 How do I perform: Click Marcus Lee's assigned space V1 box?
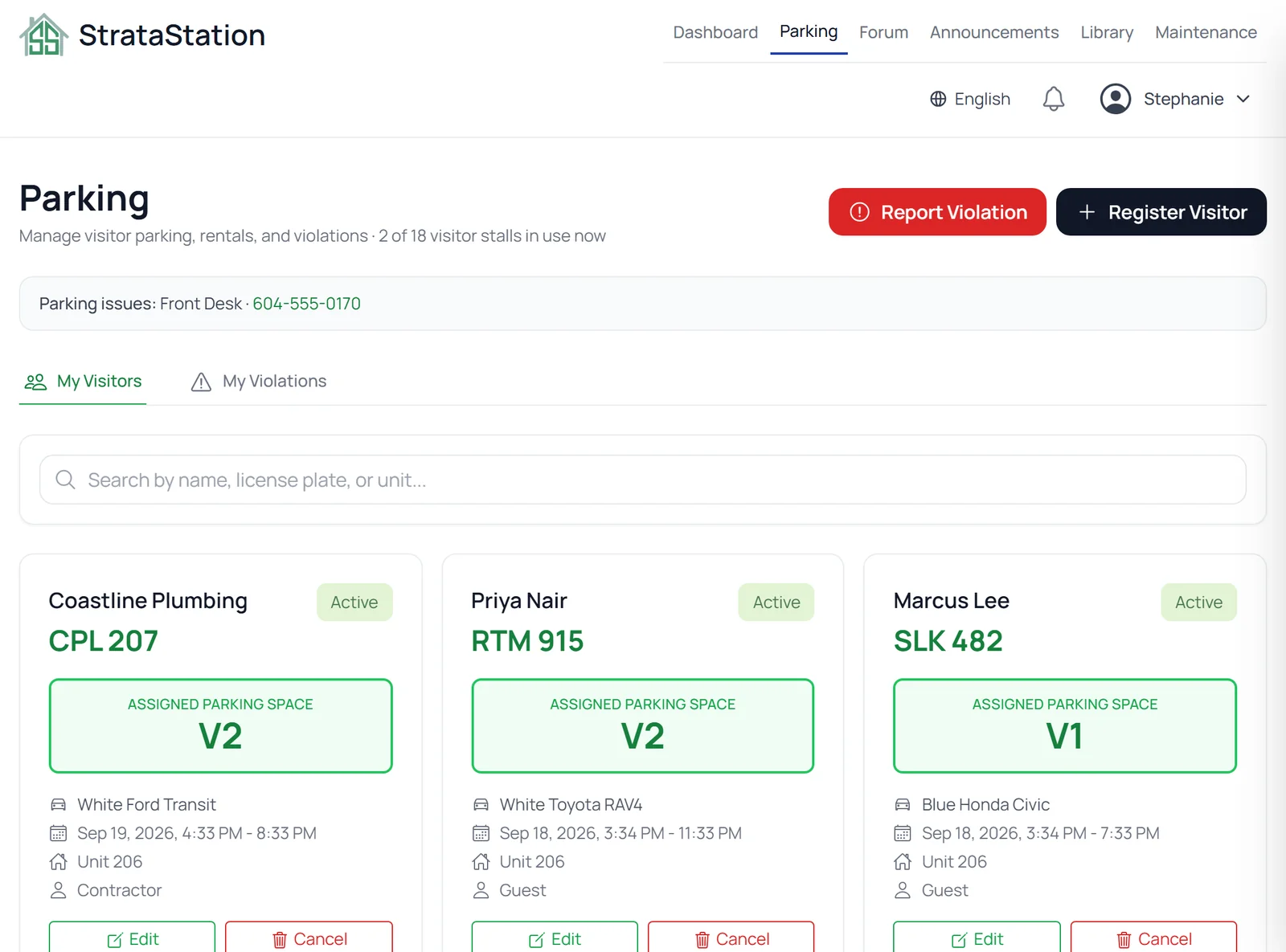1065,726
